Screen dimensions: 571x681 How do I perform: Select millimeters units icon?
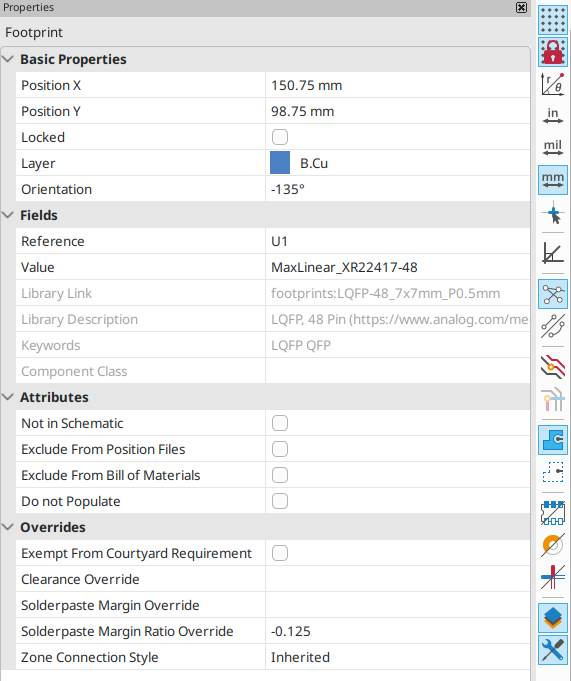click(x=553, y=180)
